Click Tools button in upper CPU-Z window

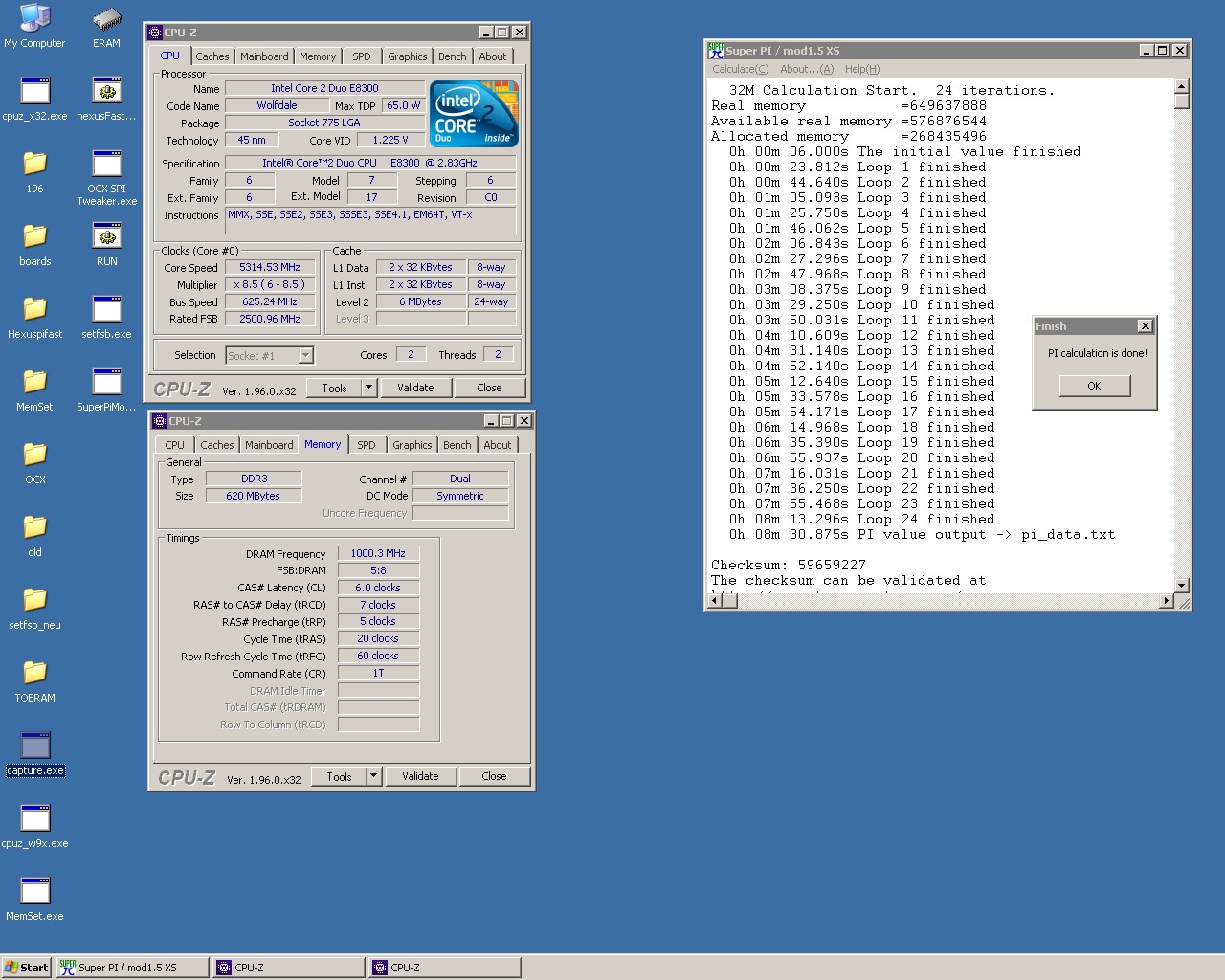click(x=334, y=388)
